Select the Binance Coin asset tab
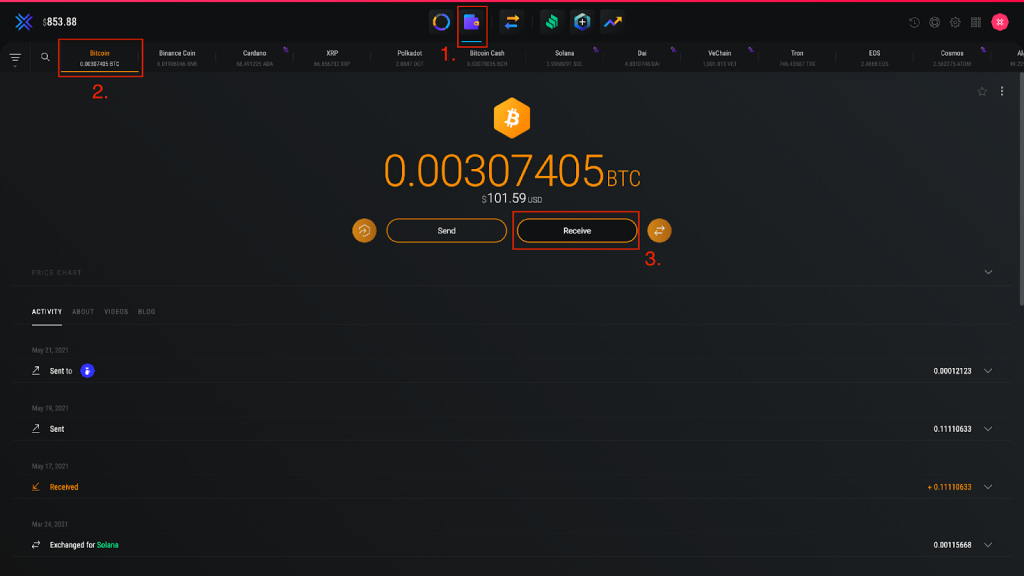 point(177,57)
